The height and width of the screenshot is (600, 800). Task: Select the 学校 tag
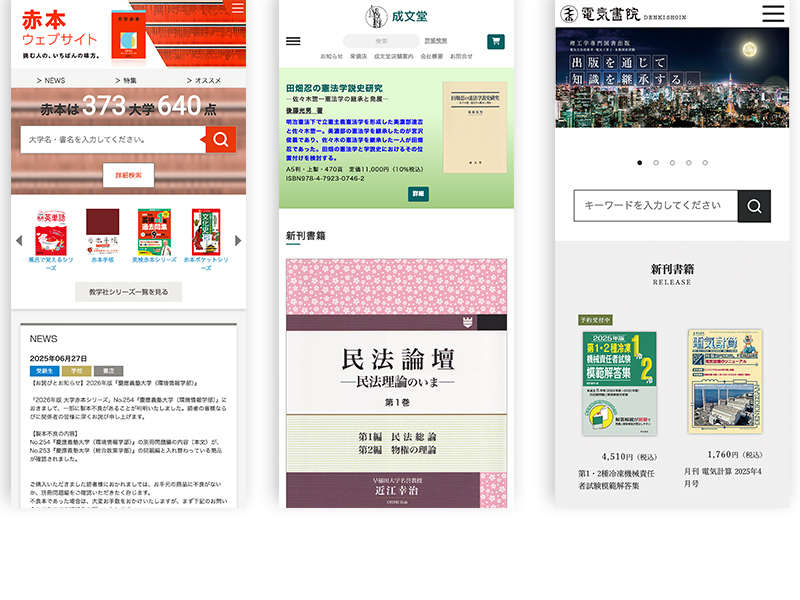77,371
